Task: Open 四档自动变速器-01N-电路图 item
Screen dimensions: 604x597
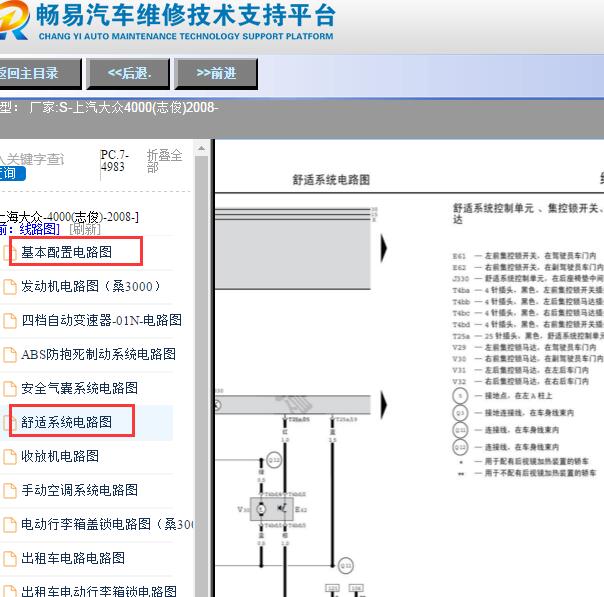Action: pos(101,320)
